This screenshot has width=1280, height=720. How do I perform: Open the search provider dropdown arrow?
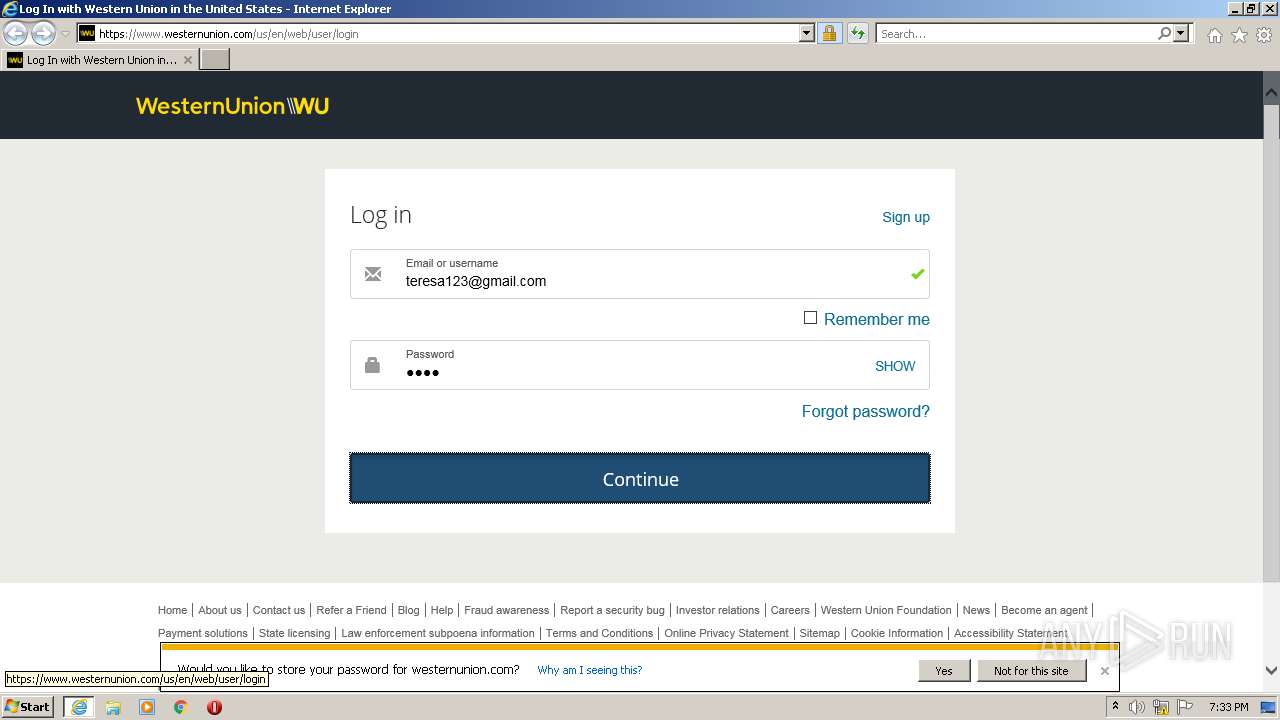tap(1181, 33)
